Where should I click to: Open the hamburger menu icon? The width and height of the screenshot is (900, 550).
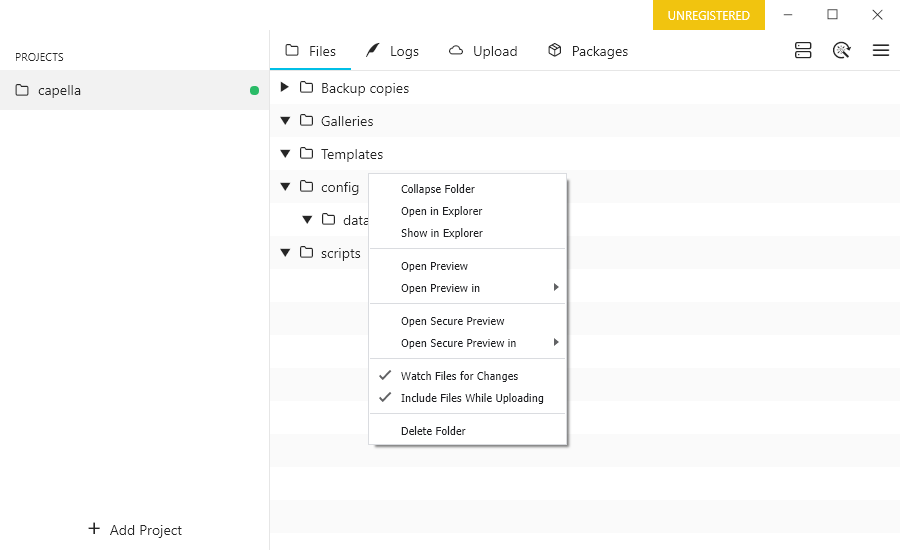click(x=881, y=50)
